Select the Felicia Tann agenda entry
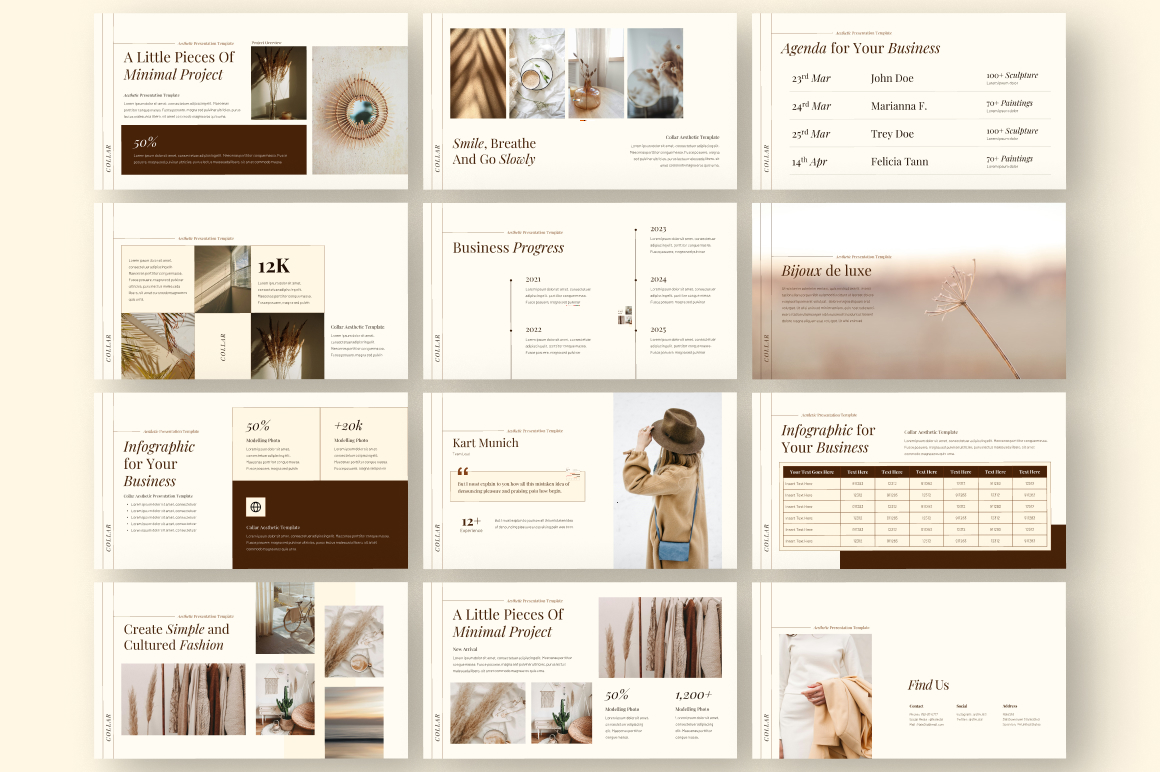The height and width of the screenshot is (772, 1160). pos(900,162)
